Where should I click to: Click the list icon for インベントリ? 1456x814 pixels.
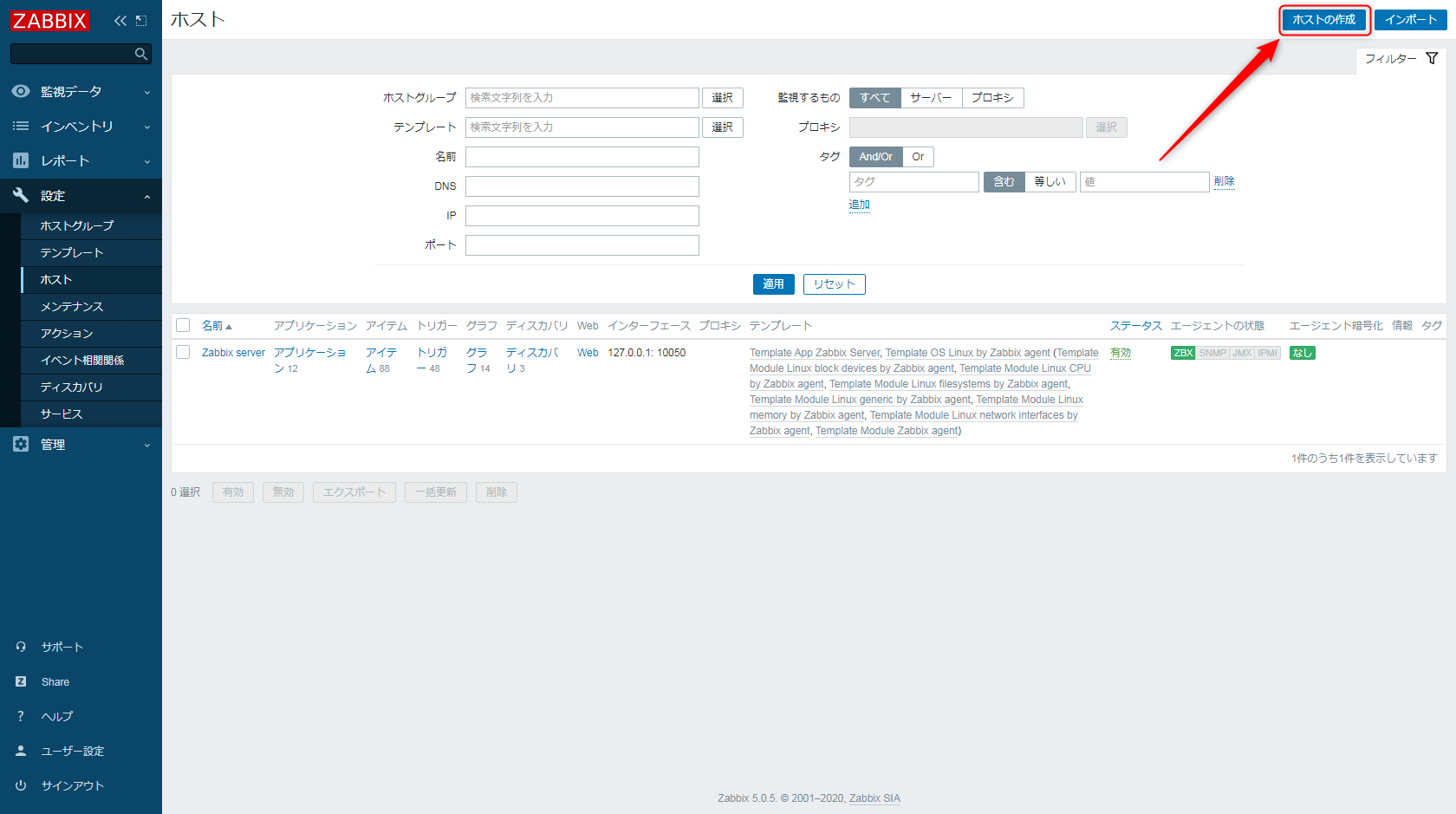[x=21, y=126]
